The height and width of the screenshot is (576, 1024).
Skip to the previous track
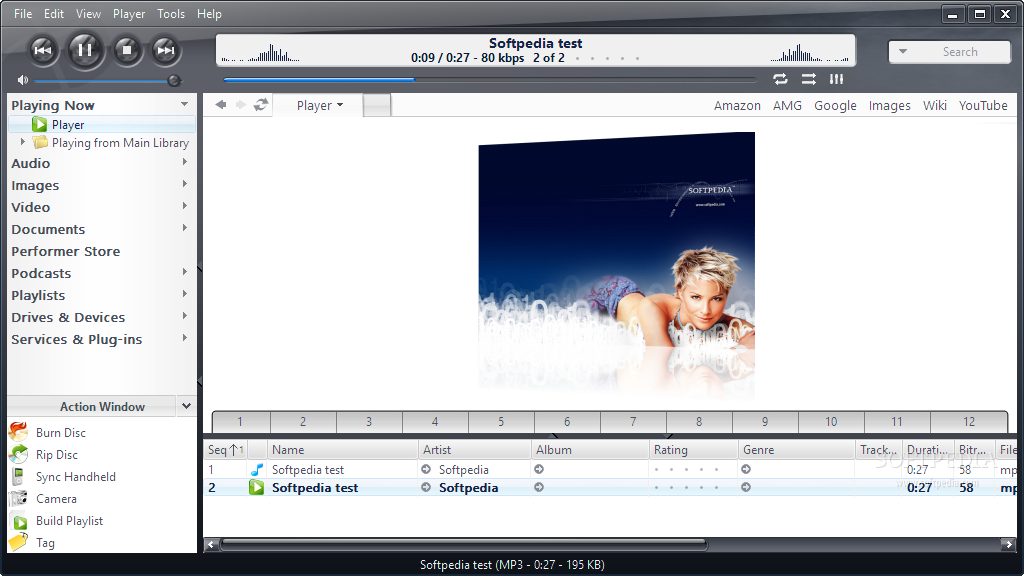coord(43,50)
